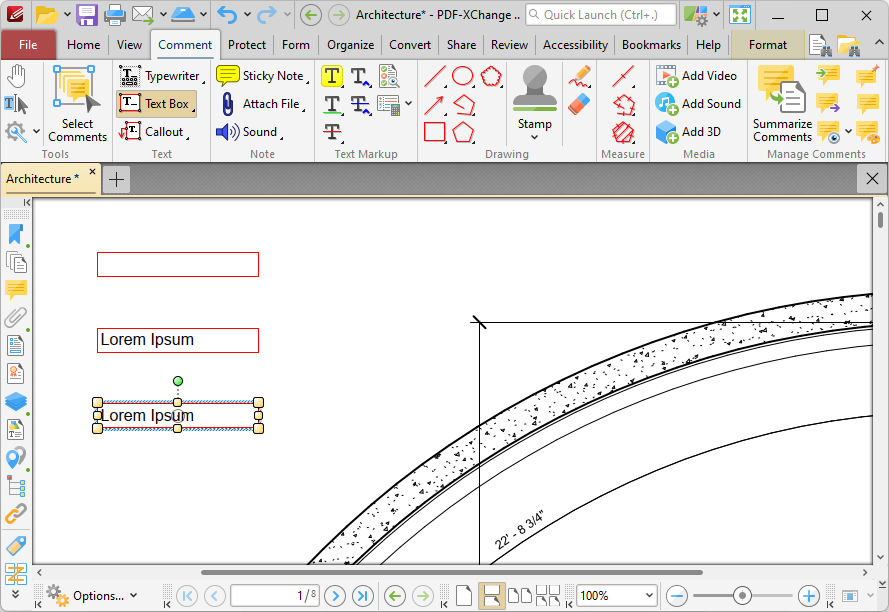The height and width of the screenshot is (612, 889).
Task: Click Add 3D
Action: 688,132
